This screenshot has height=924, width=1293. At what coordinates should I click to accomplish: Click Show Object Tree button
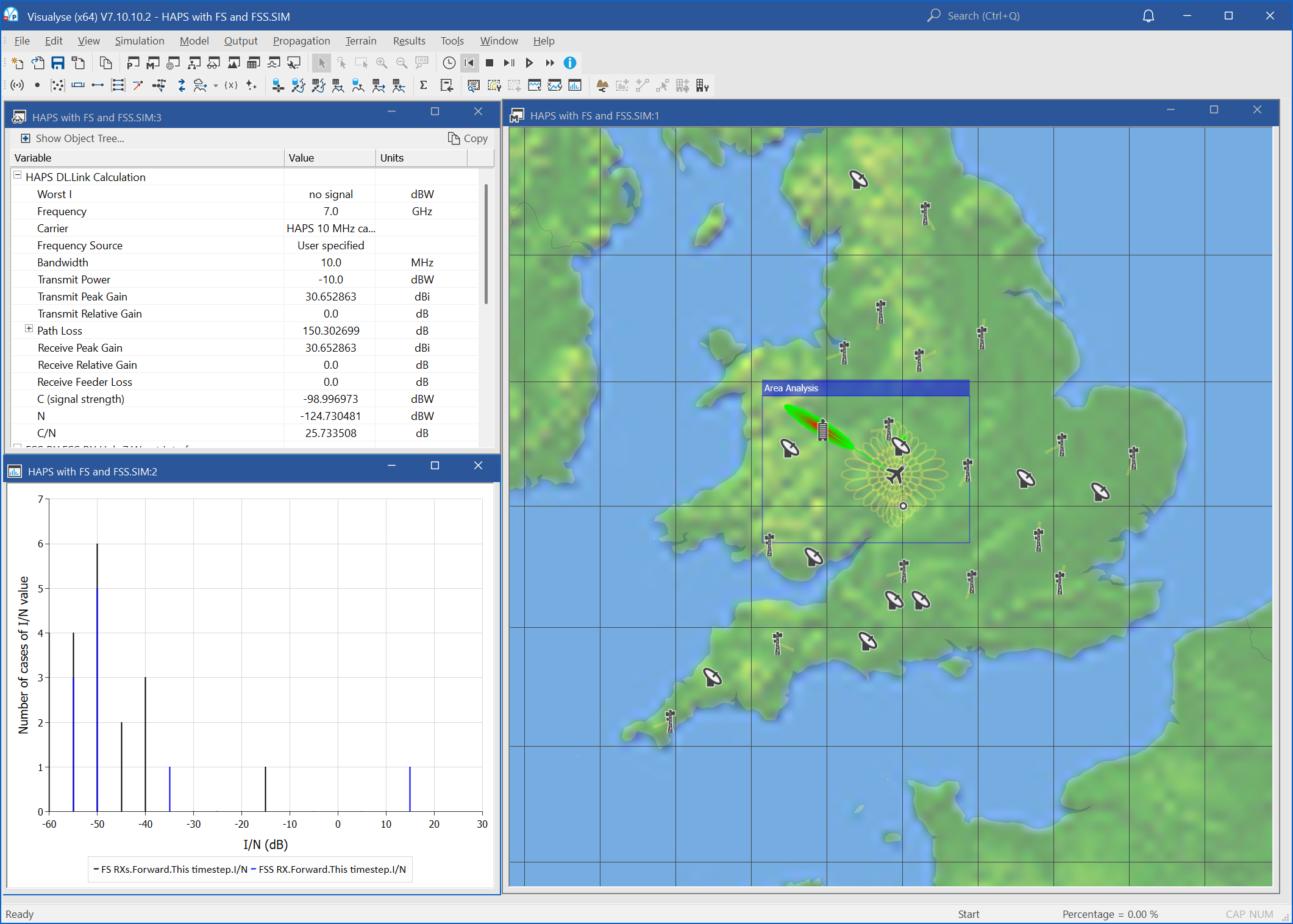[73, 138]
